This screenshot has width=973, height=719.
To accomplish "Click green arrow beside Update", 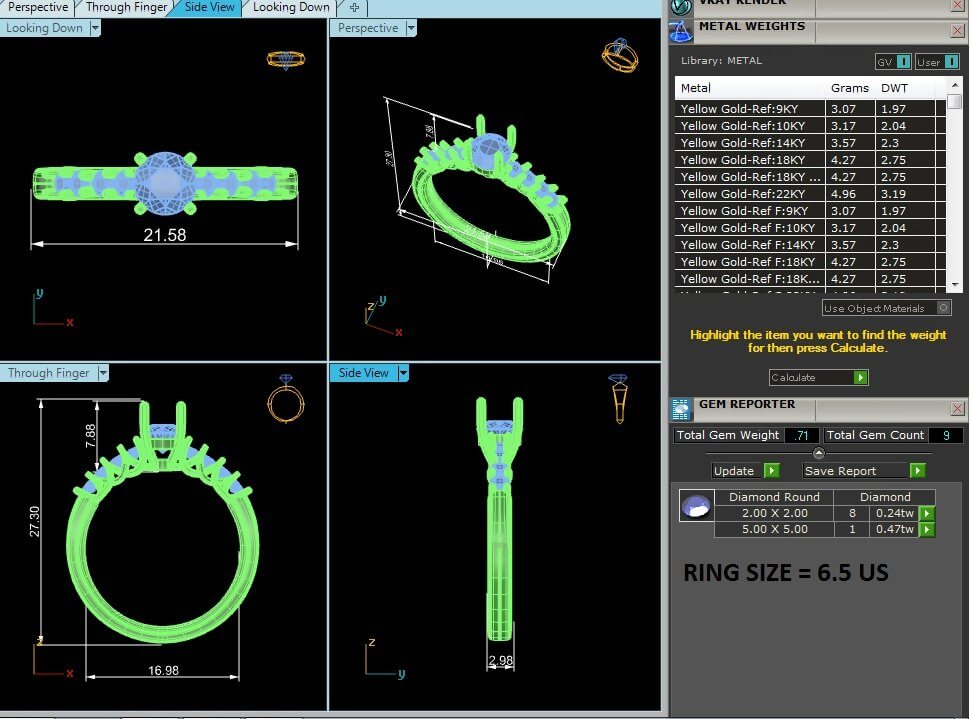I will (x=771, y=471).
